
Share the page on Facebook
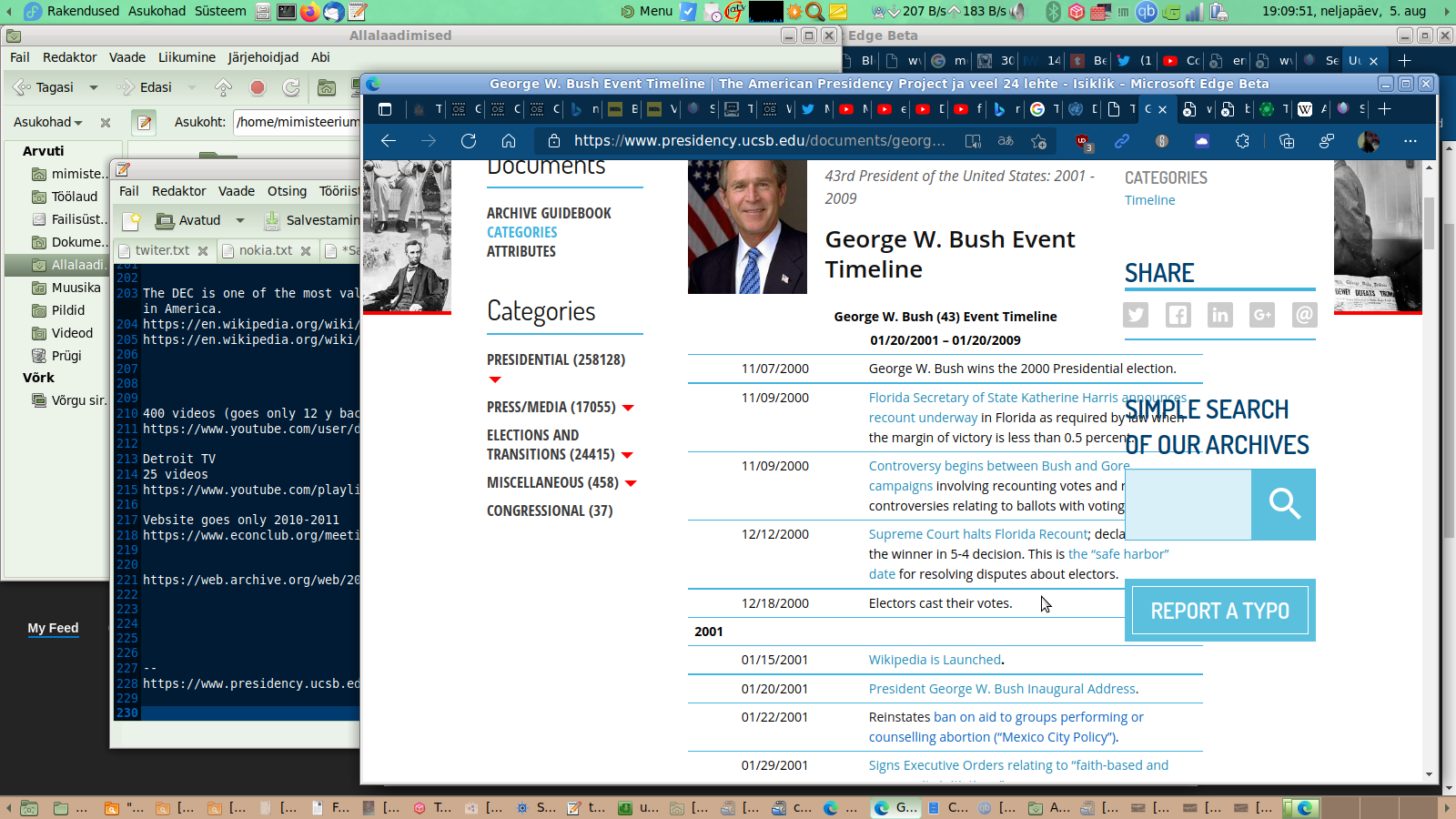click(x=1178, y=315)
